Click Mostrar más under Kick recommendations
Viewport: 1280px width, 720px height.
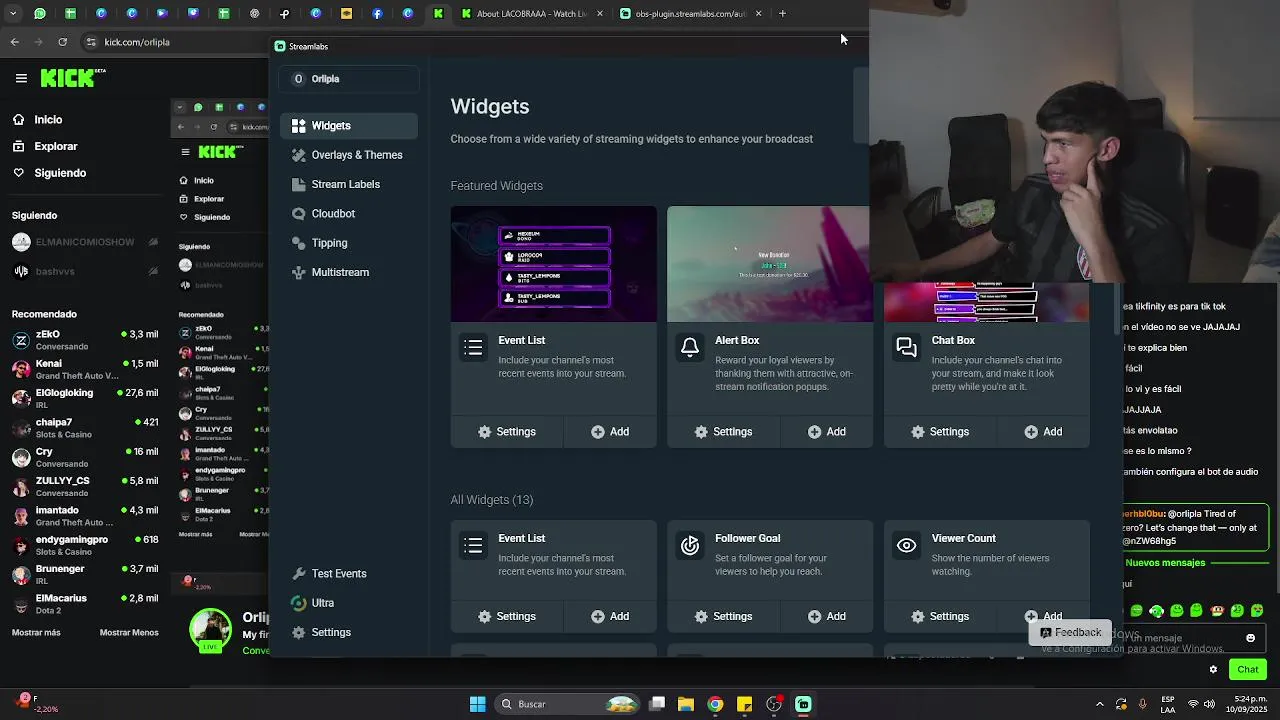36,633
